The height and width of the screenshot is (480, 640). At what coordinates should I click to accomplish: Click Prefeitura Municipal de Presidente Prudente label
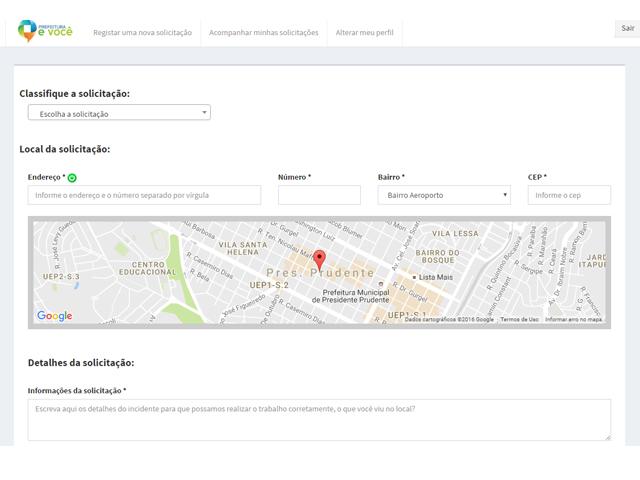pyautogui.click(x=351, y=296)
